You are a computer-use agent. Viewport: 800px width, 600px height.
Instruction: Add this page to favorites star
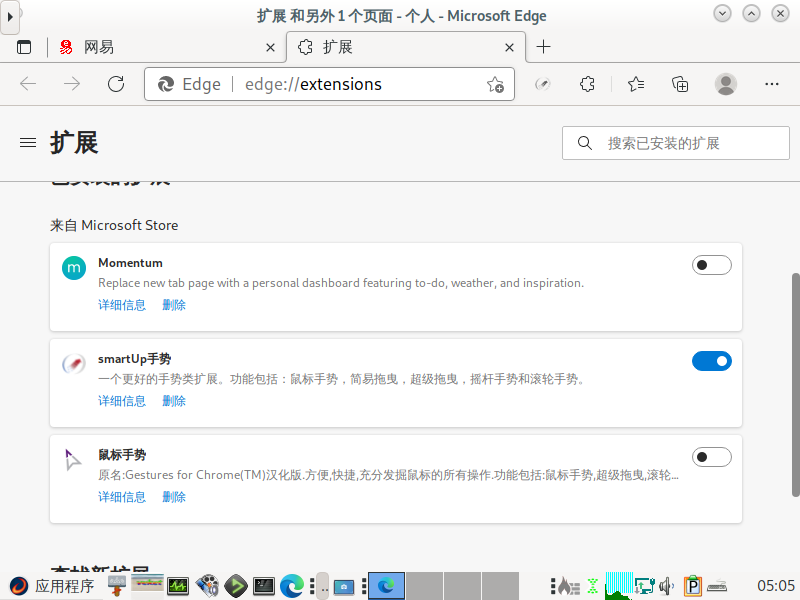coord(495,84)
